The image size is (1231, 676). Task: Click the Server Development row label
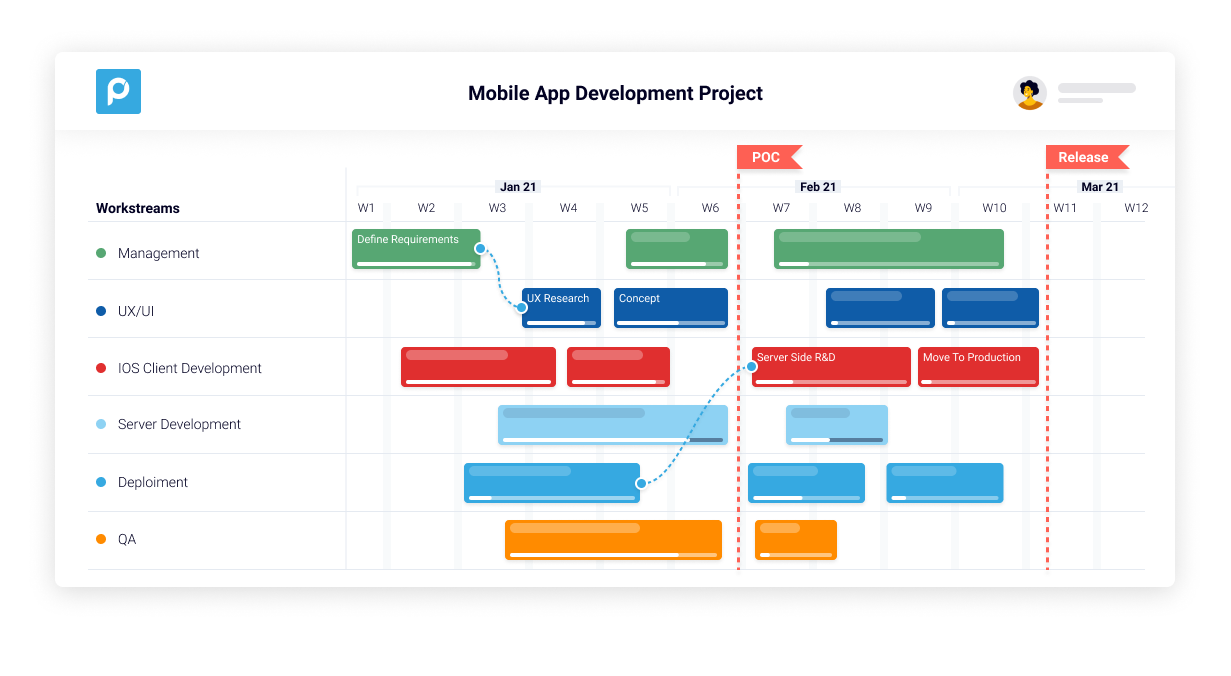[179, 424]
